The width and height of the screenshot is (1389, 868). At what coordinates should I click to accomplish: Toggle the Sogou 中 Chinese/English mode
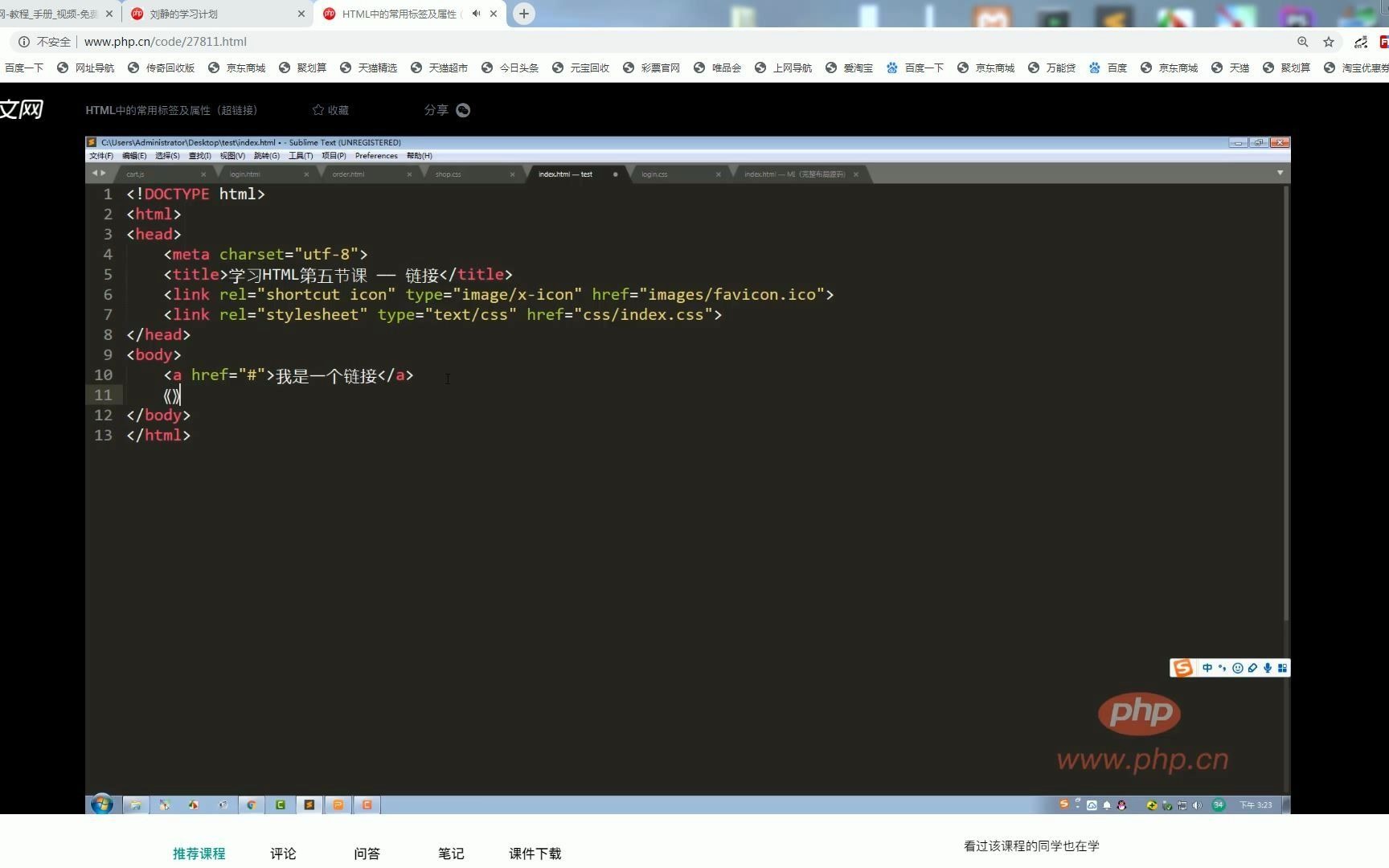click(x=1207, y=668)
